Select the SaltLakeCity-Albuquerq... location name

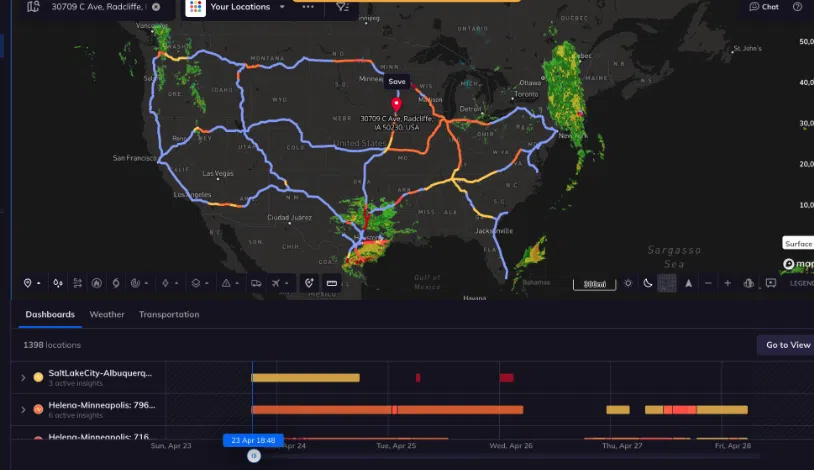[x=100, y=373]
